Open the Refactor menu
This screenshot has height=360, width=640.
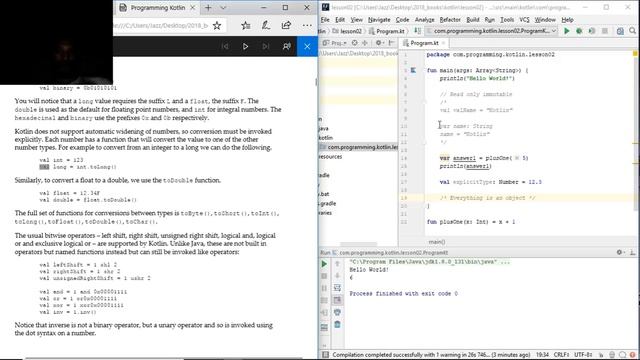pyautogui.click(x=450, y=20)
